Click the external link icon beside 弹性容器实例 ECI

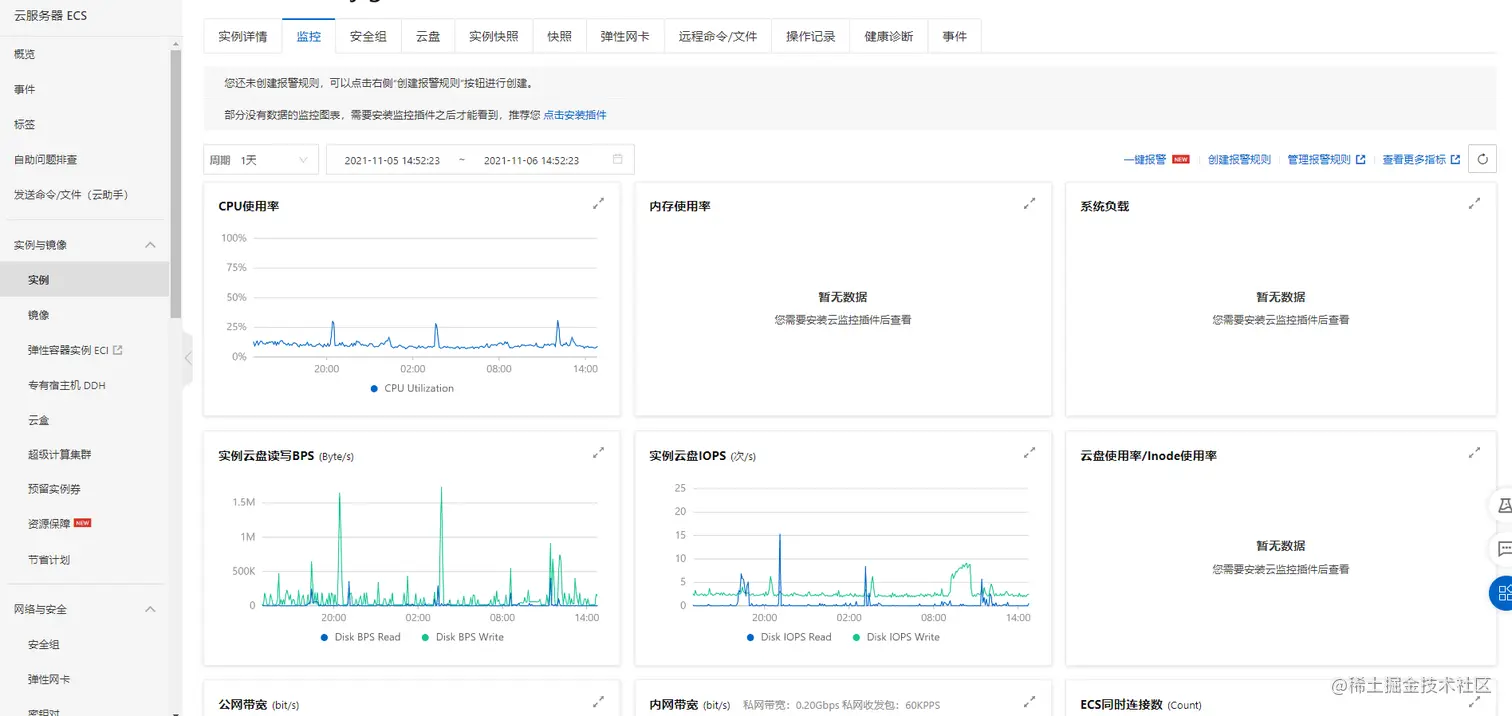(118, 350)
